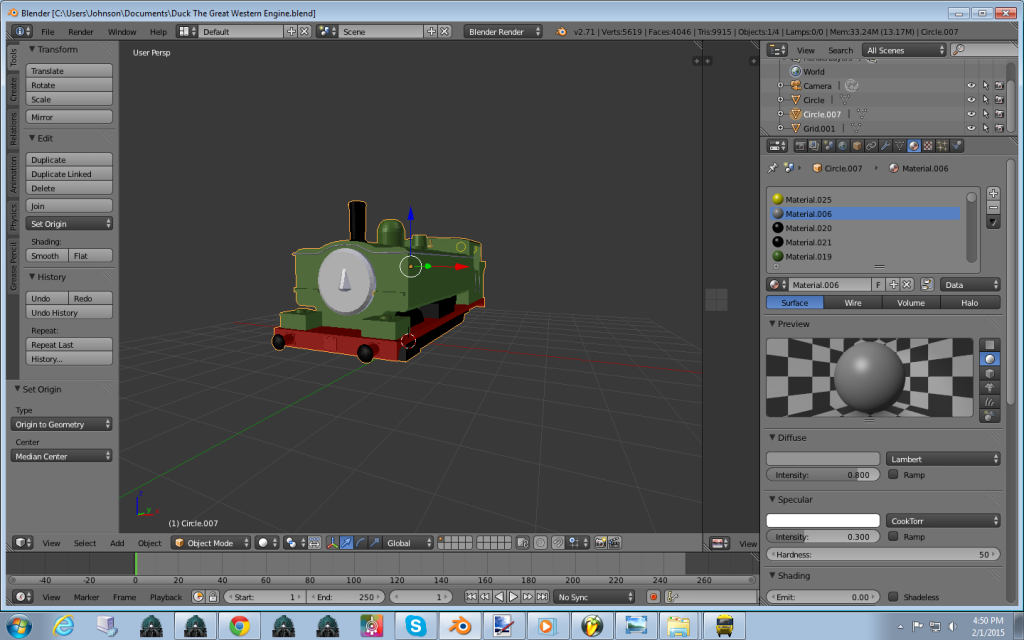Toggle Camera visibility eye icon

(971, 86)
